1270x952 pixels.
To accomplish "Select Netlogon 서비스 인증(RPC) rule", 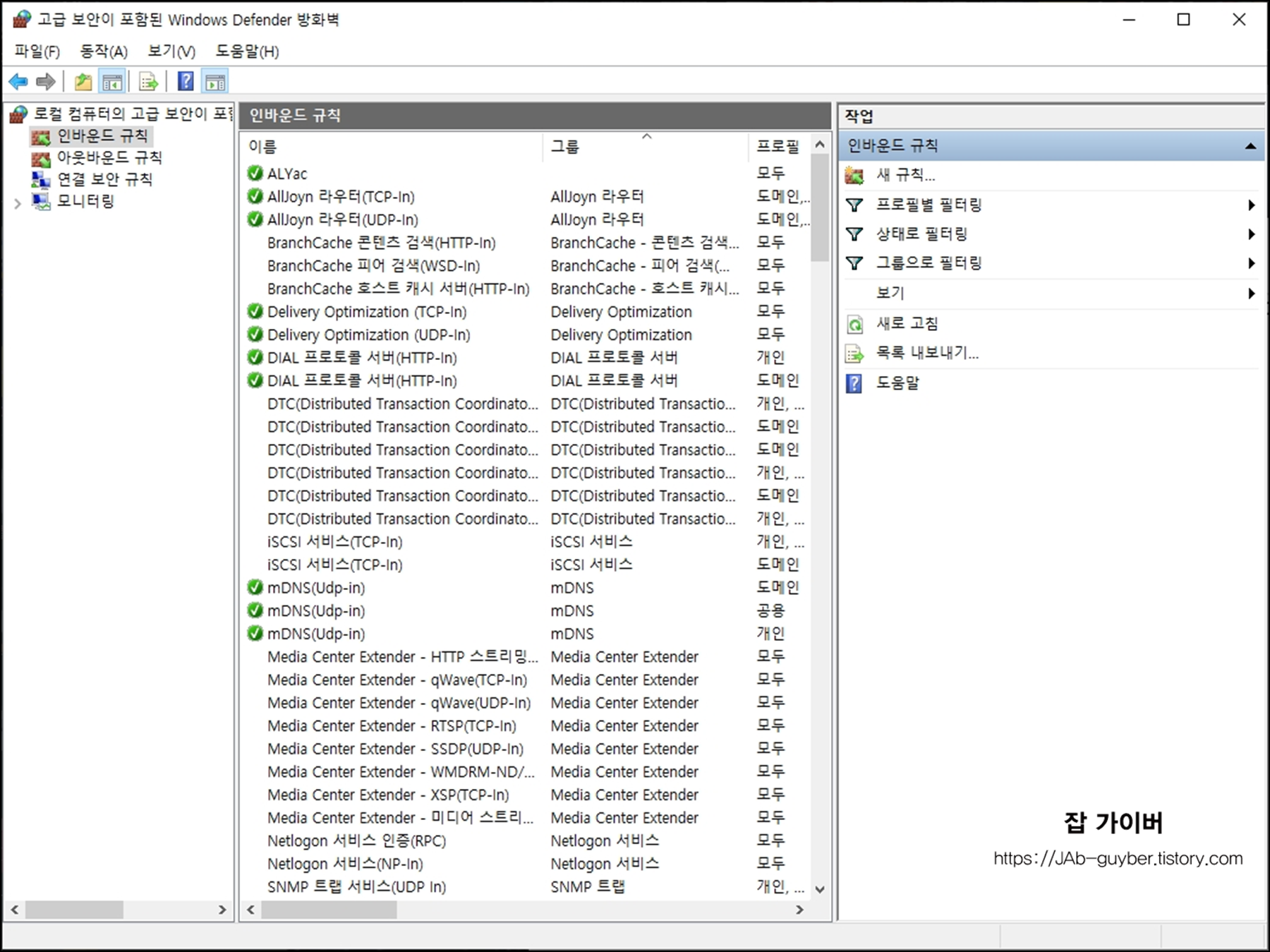I will click(526, 840).
